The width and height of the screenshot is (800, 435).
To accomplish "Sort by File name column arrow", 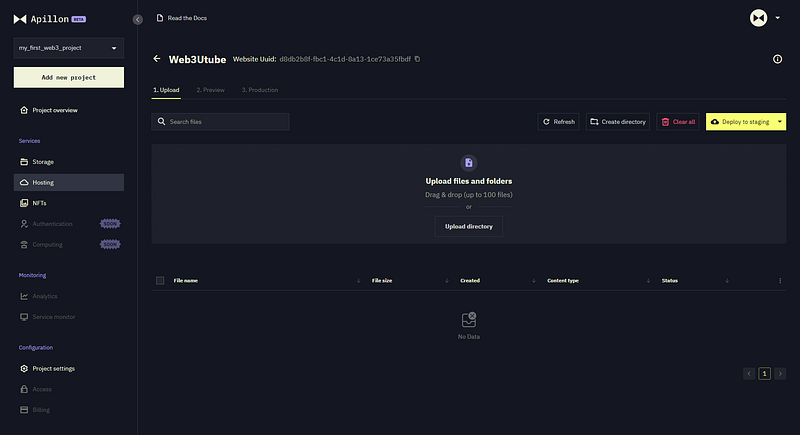I will (x=358, y=280).
